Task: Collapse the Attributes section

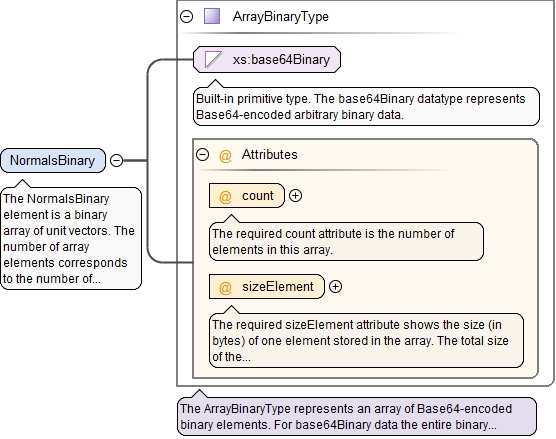Action: (202, 155)
